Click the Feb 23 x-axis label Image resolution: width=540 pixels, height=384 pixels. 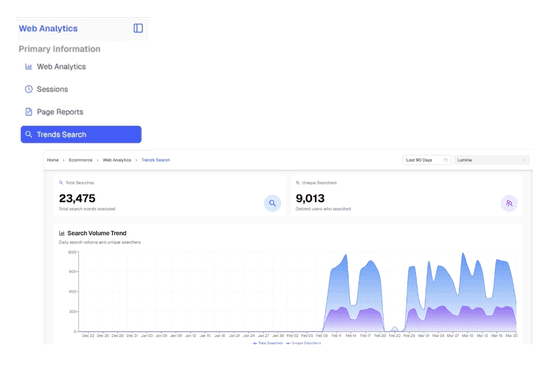pyautogui.click(x=395, y=335)
